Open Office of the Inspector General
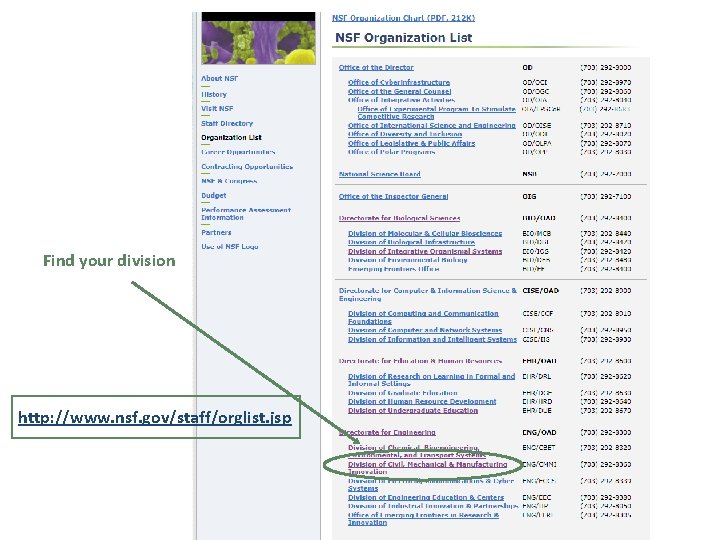The height and width of the screenshot is (540, 720). tap(393, 197)
